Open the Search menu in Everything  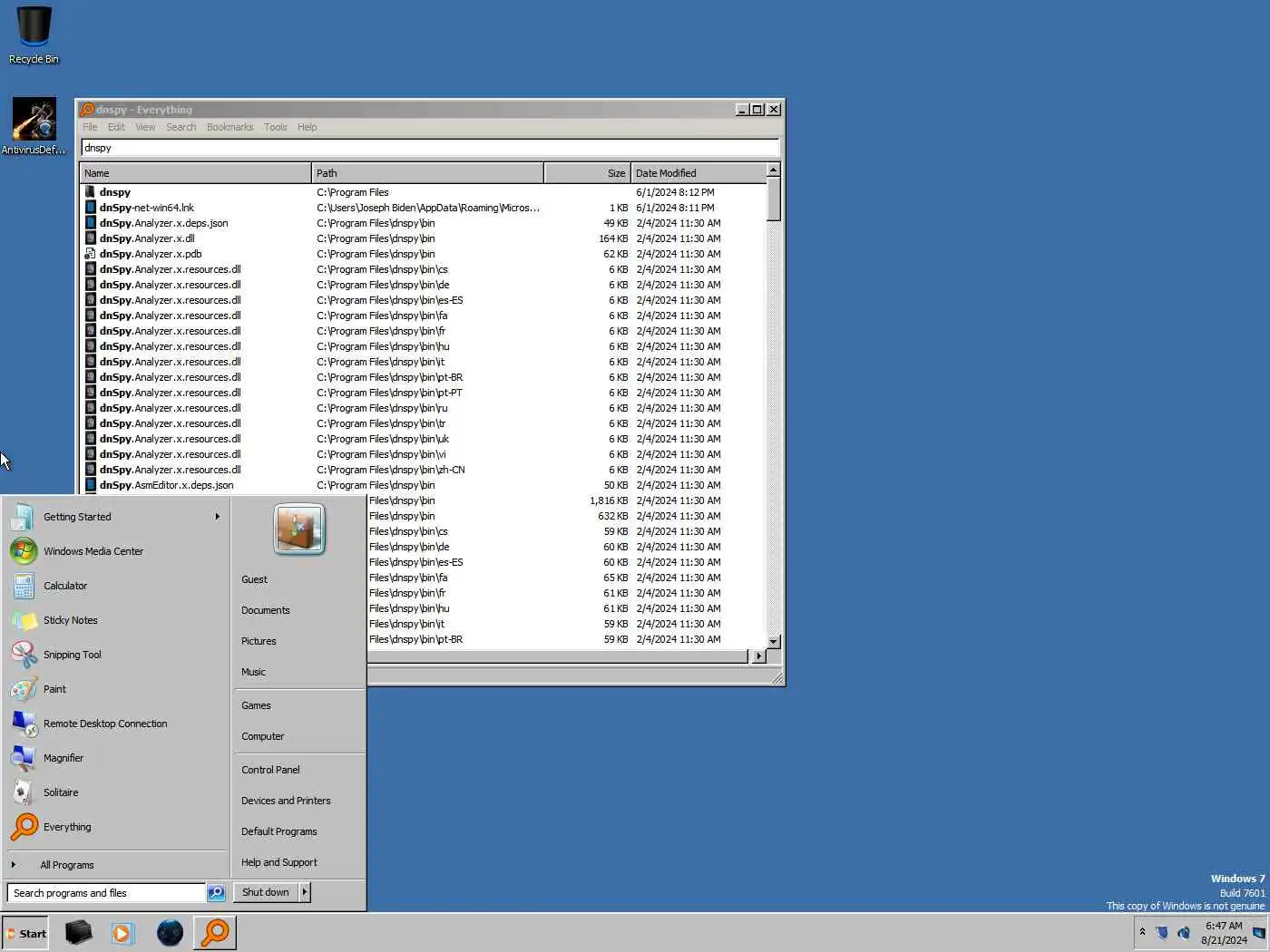pyautogui.click(x=181, y=127)
